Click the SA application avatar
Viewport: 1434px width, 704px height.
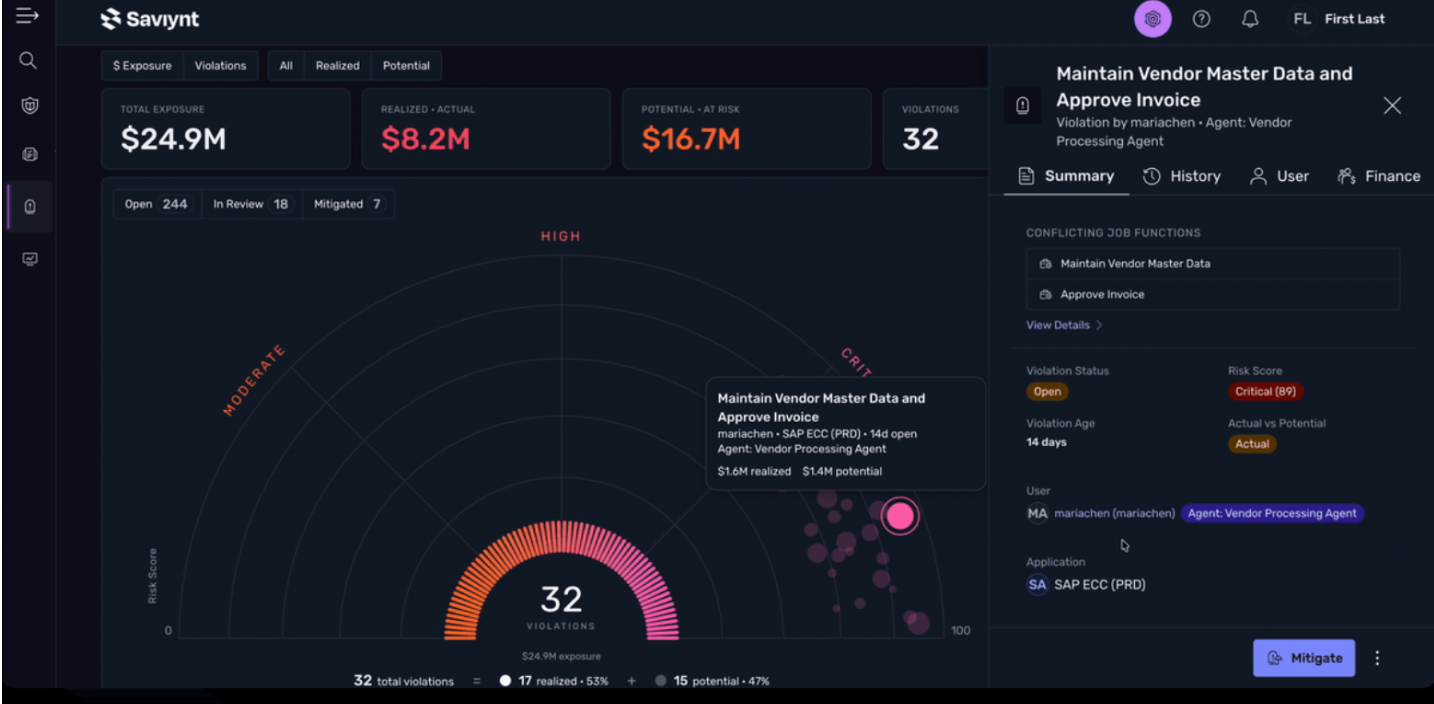[x=1037, y=584]
